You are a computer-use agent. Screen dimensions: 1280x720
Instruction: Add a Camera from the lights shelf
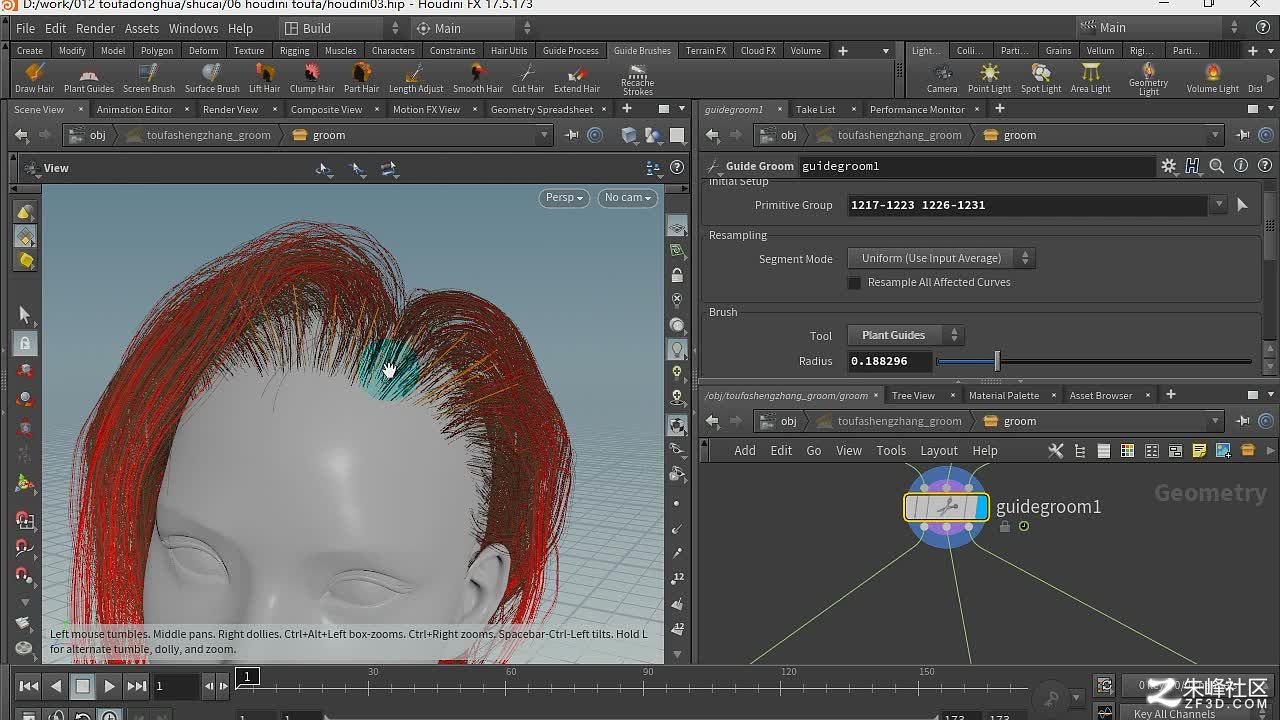(942, 78)
